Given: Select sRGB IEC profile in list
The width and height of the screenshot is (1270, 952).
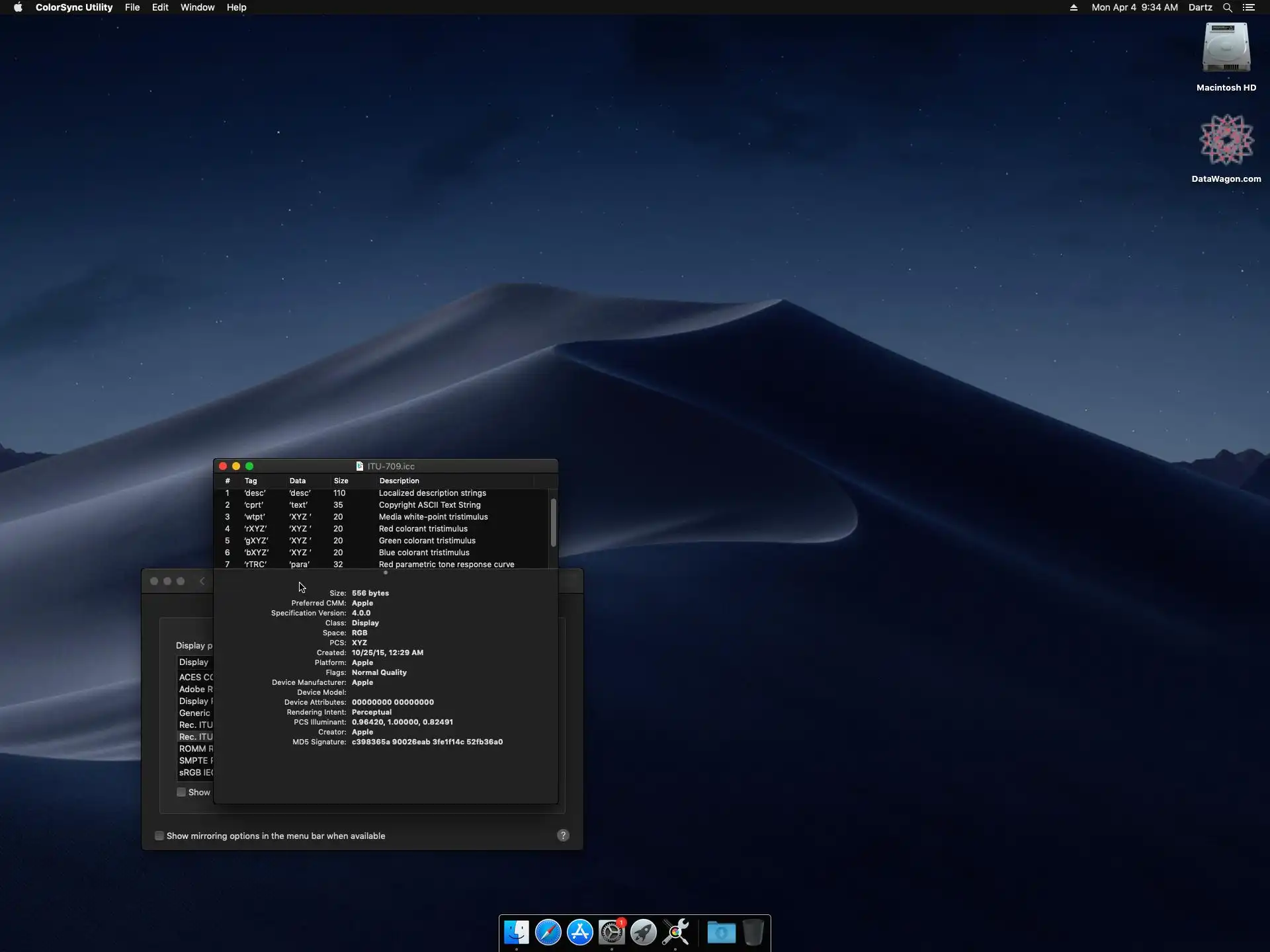Looking at the screenshot, I should click(x=196, y=772).
